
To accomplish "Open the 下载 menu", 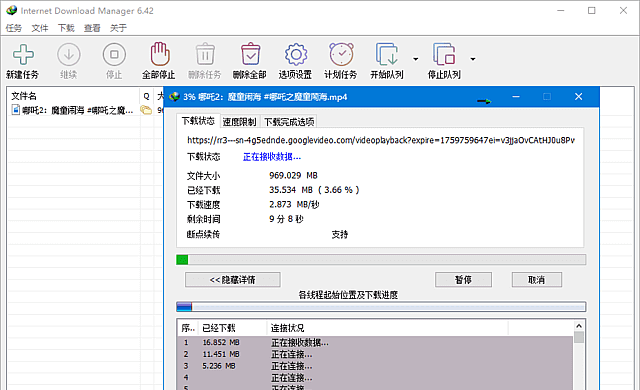I will pos(66,28).
